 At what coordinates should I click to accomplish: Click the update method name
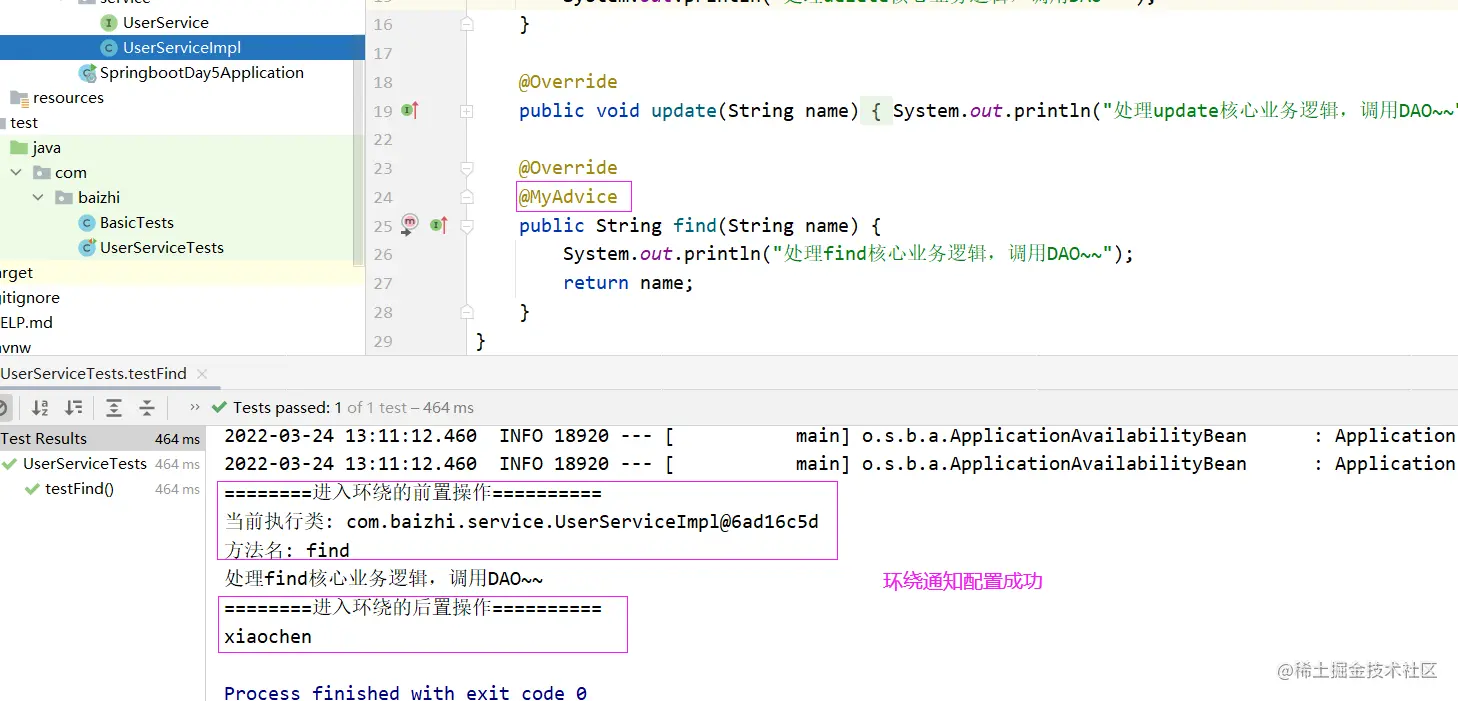point(685,111)
